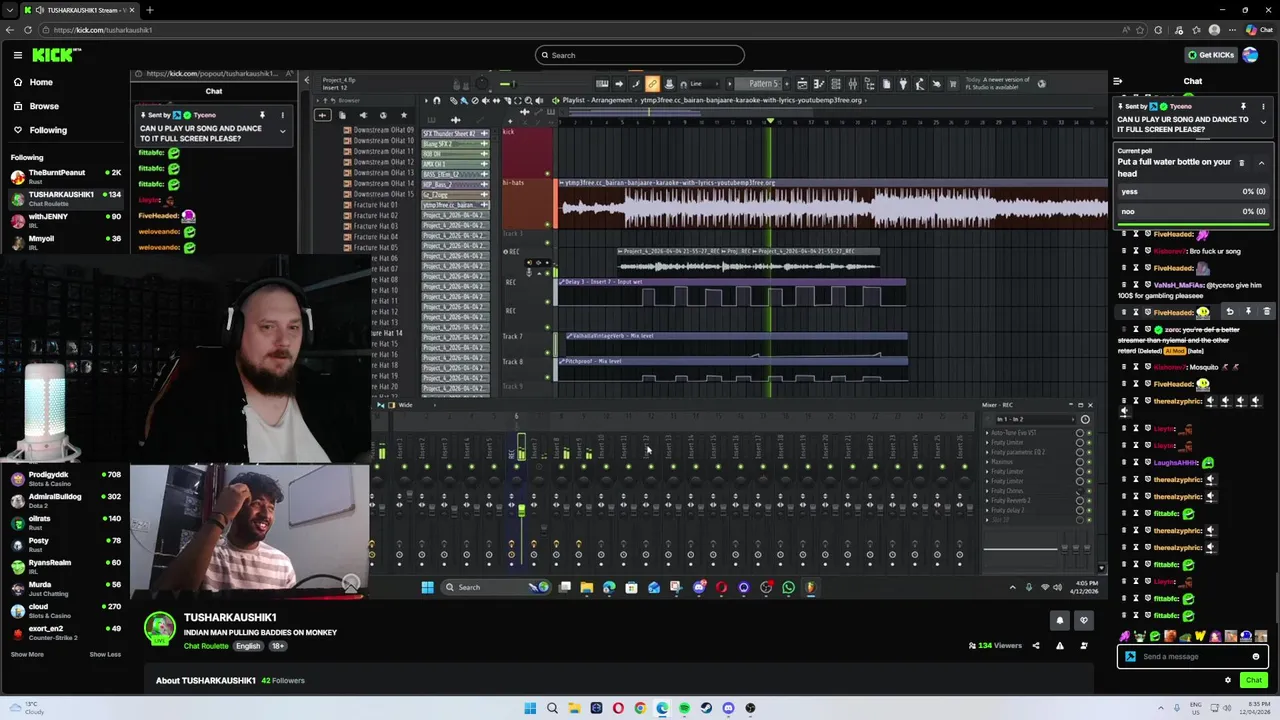Click the Kick logo

pos(56,55)
